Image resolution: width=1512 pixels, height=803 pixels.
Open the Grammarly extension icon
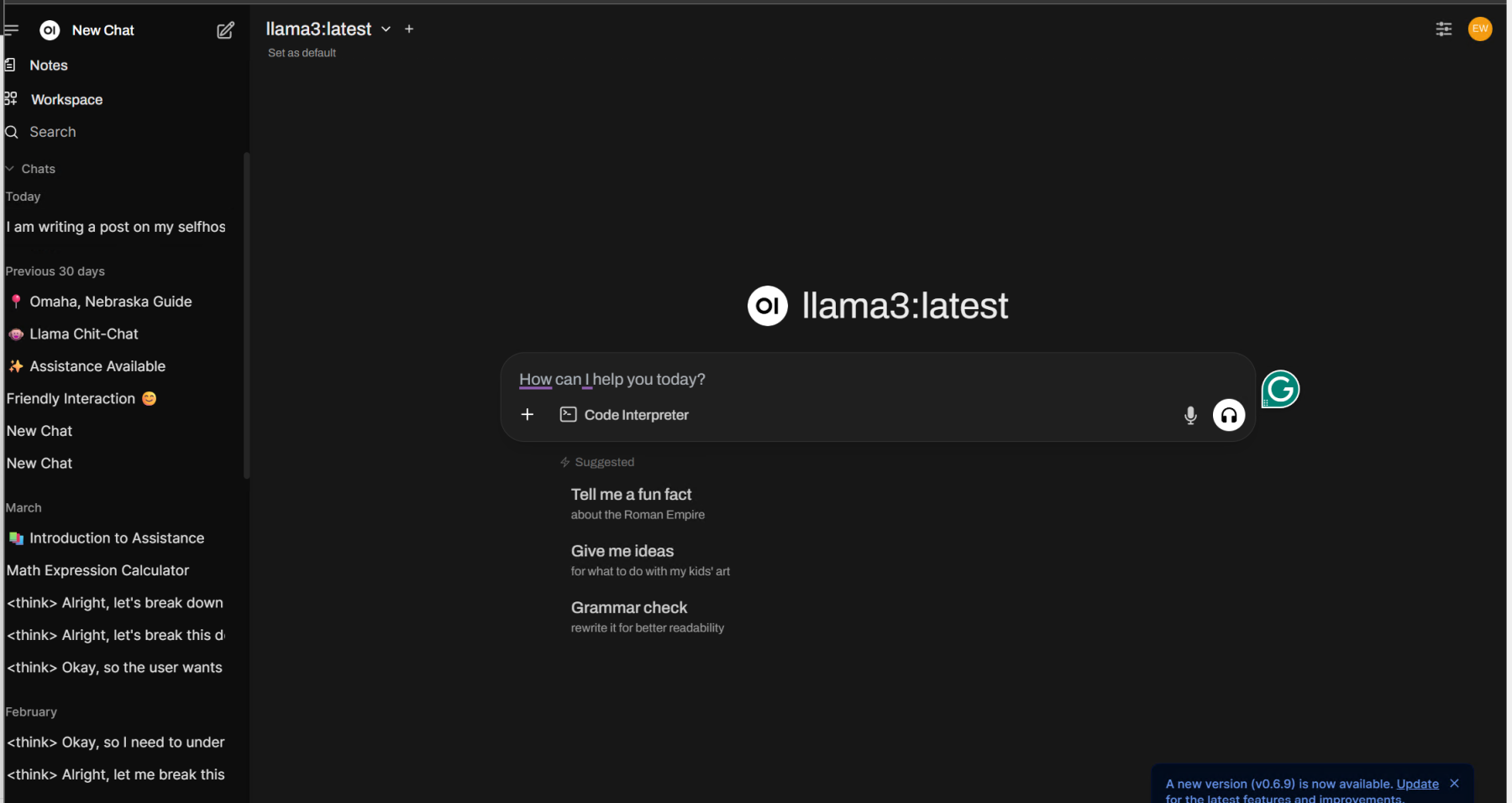click(1280, 389)
